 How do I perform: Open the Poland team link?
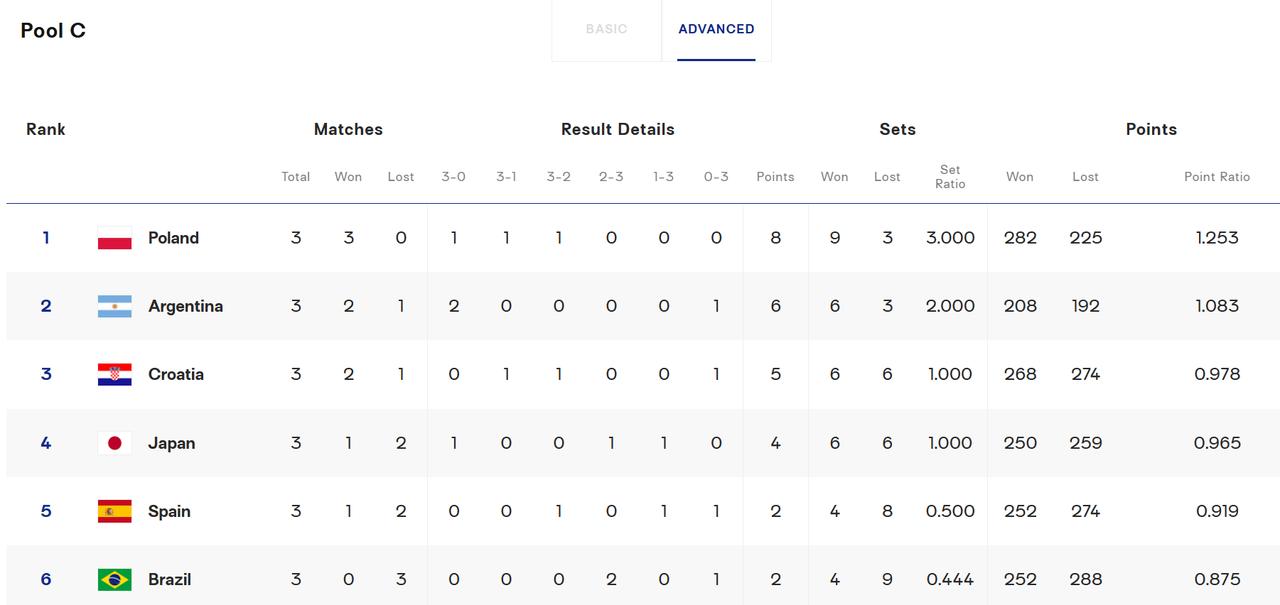tap(173, 238)
